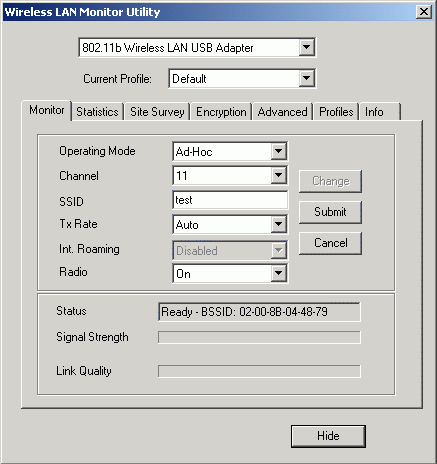This screenshot has height=464, width=437.
Task: Click the Wireless LAN Monitor Utility title bar
Action: point(218,12)
